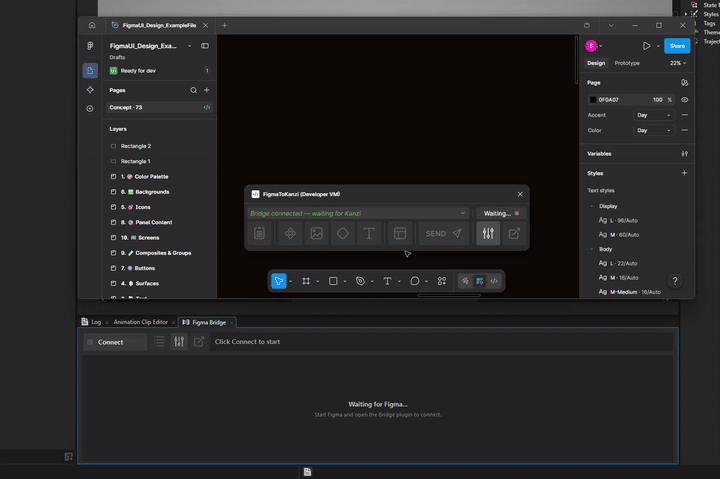Click the Connect button
This screenshot has height=479, width=720.
(x=115, y=342)
